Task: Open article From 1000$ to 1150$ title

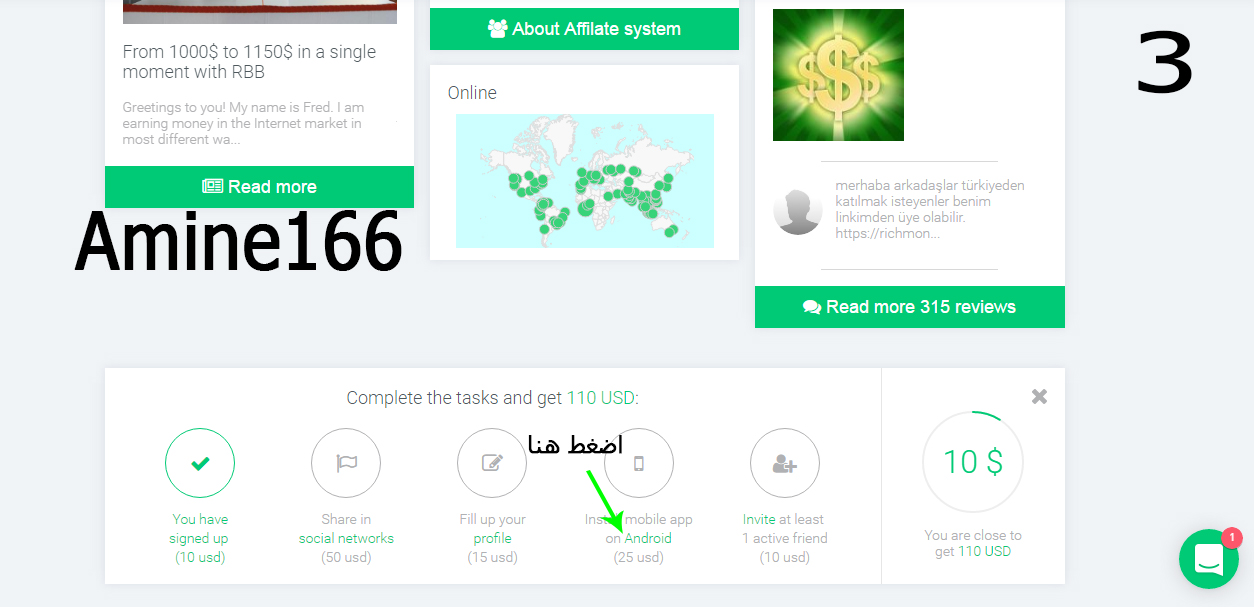Action: point(250,62)
